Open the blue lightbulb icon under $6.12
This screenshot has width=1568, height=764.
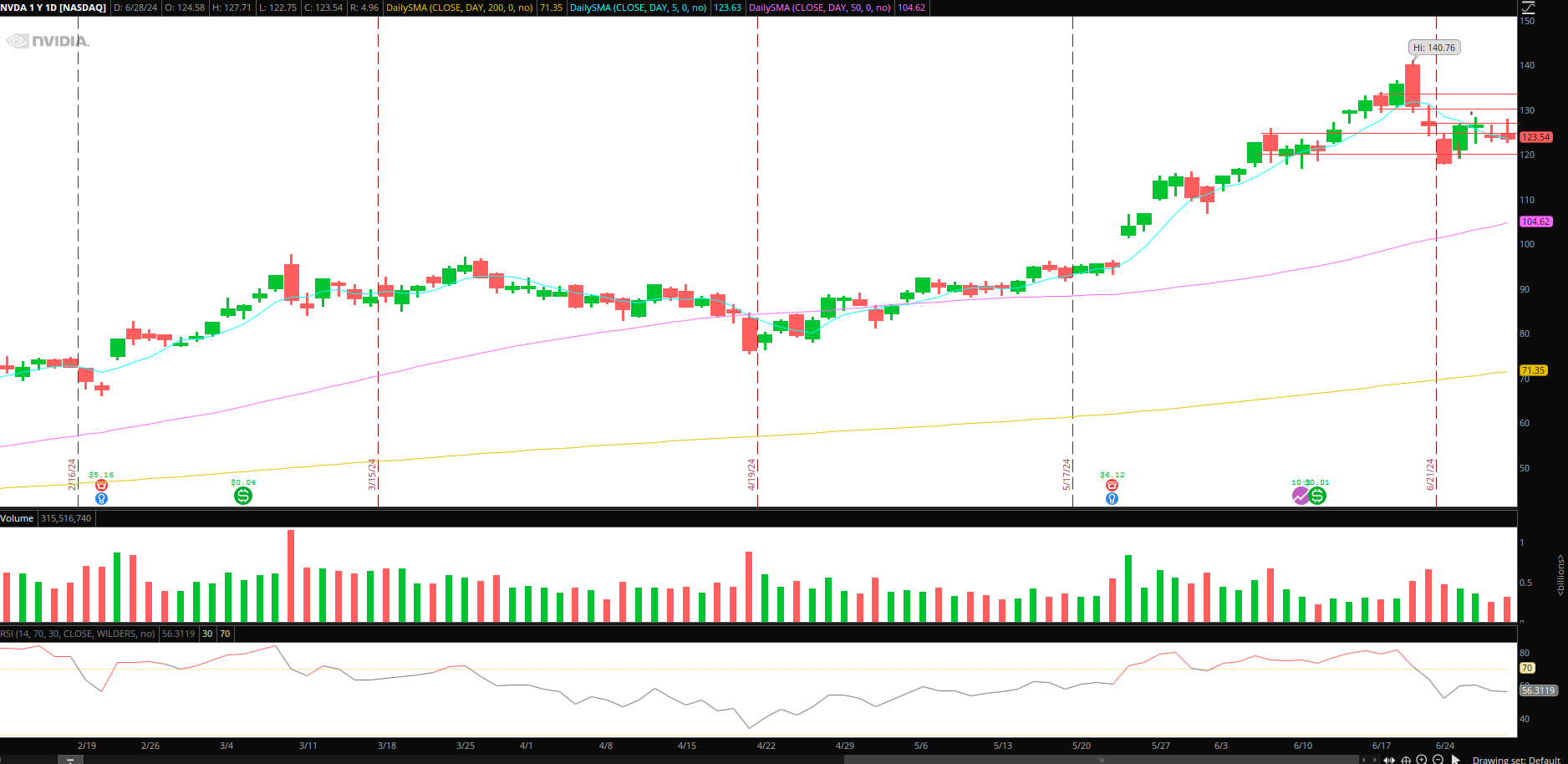point(1112,498)
